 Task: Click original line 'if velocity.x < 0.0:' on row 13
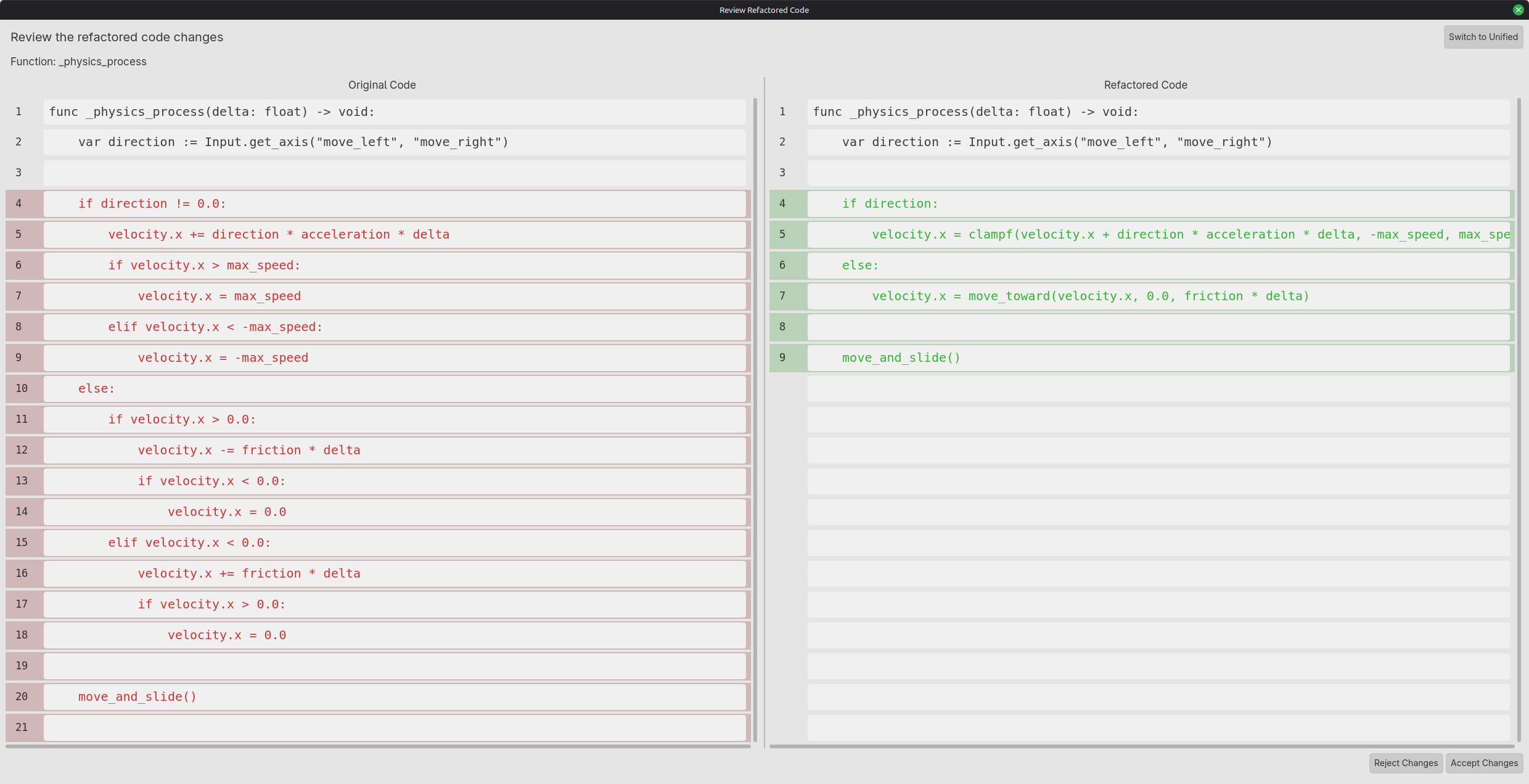pos(395,481)
